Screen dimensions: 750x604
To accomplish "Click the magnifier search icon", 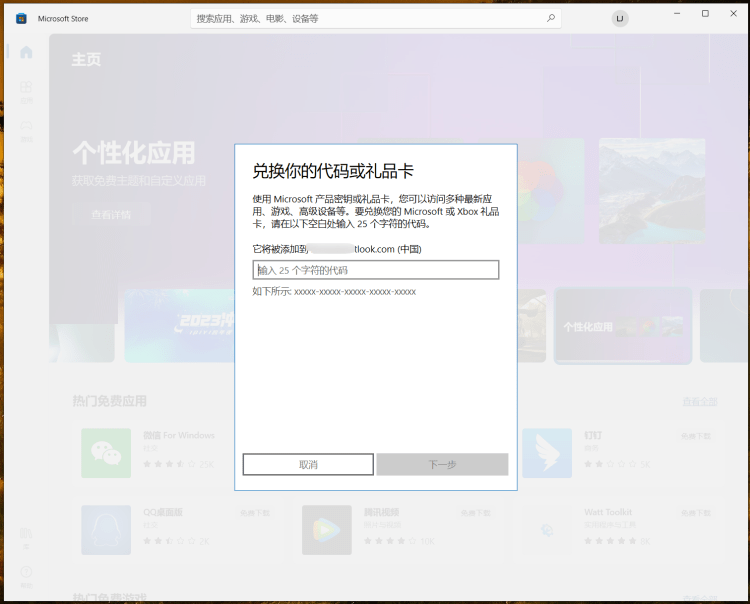I will point(551,18).
